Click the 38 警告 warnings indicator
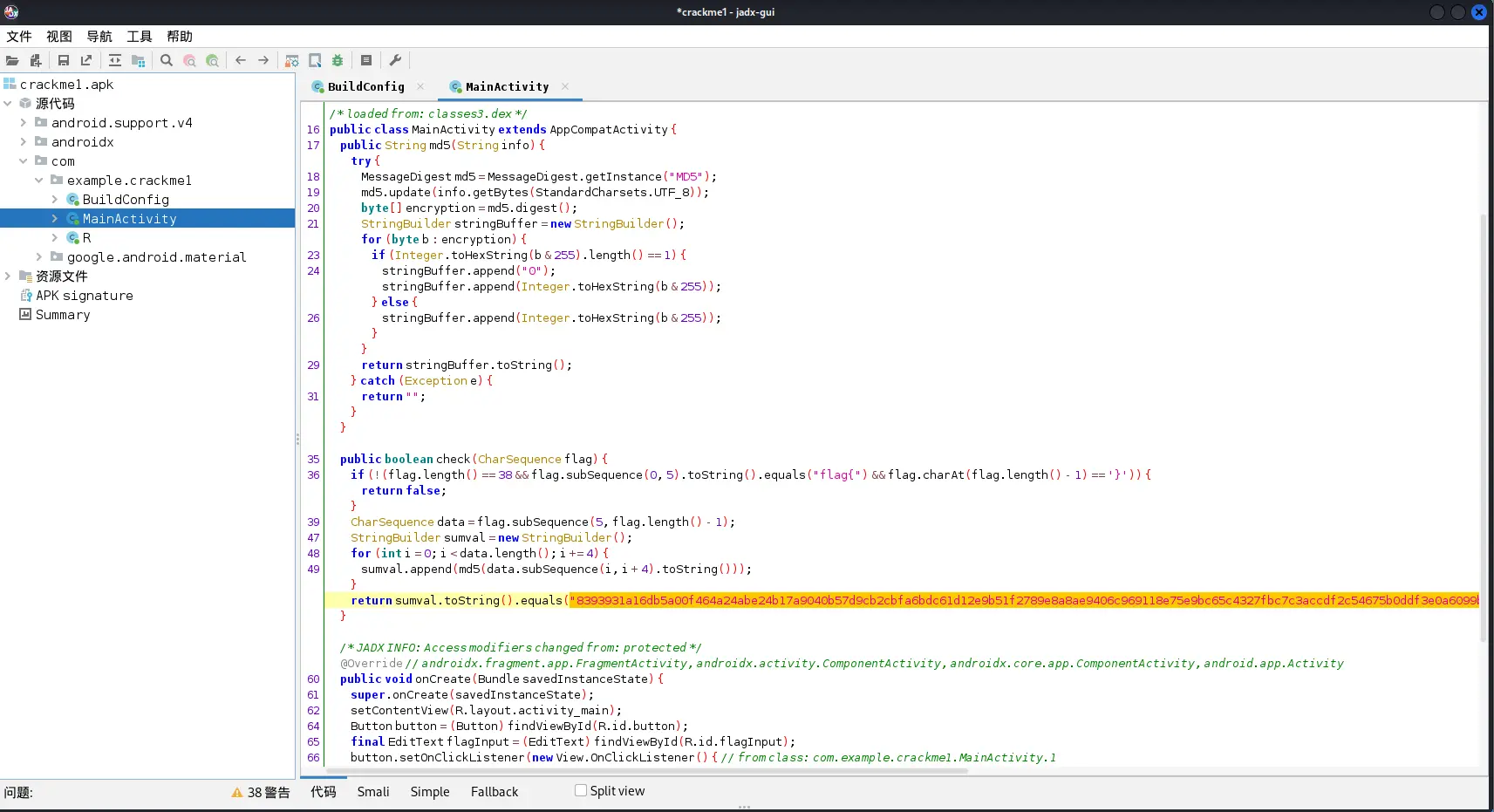This screenshot has width=1494, height=812. click(x=261, y=792)
